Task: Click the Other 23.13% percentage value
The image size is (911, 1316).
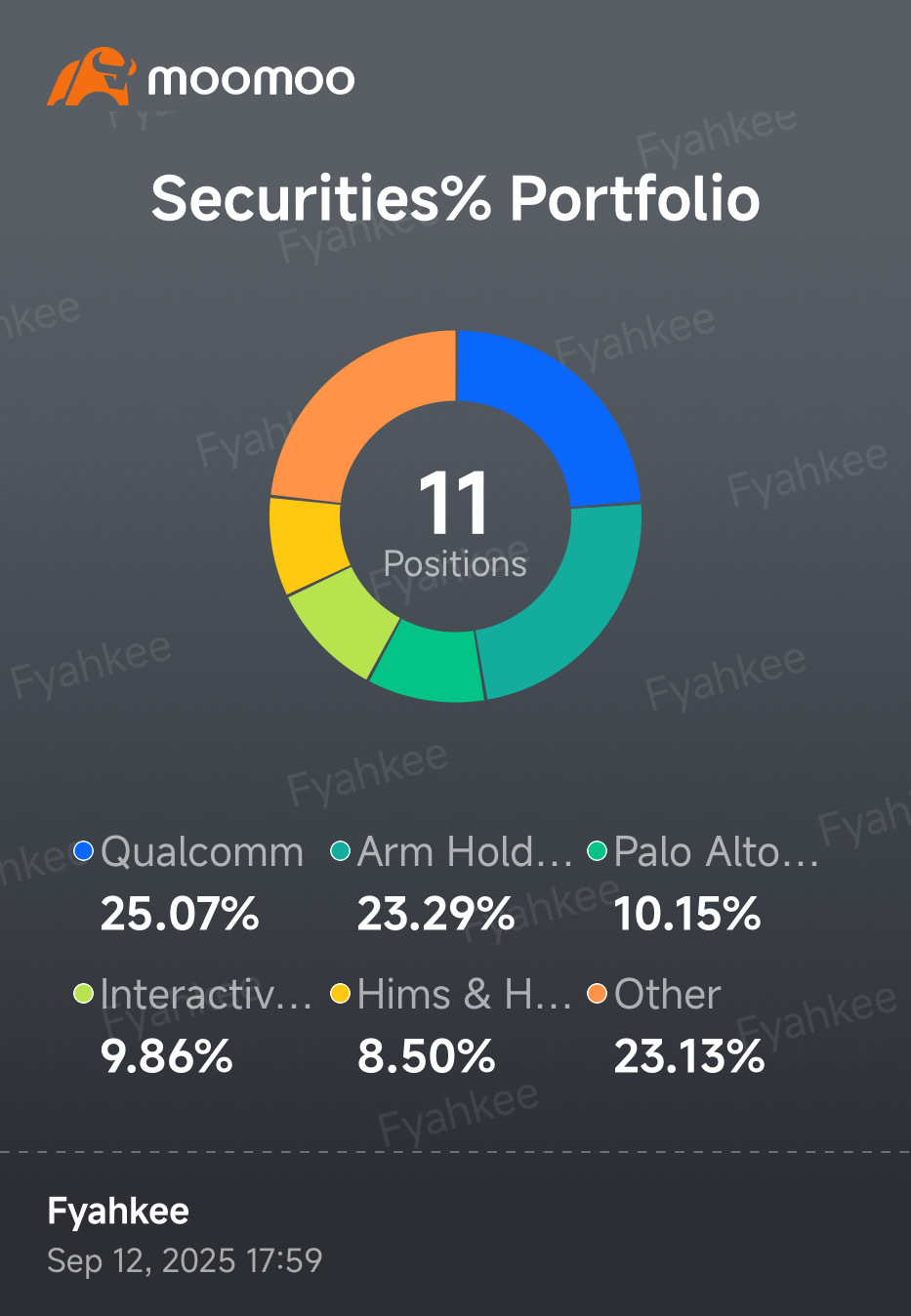Action: coord(689,1056)
